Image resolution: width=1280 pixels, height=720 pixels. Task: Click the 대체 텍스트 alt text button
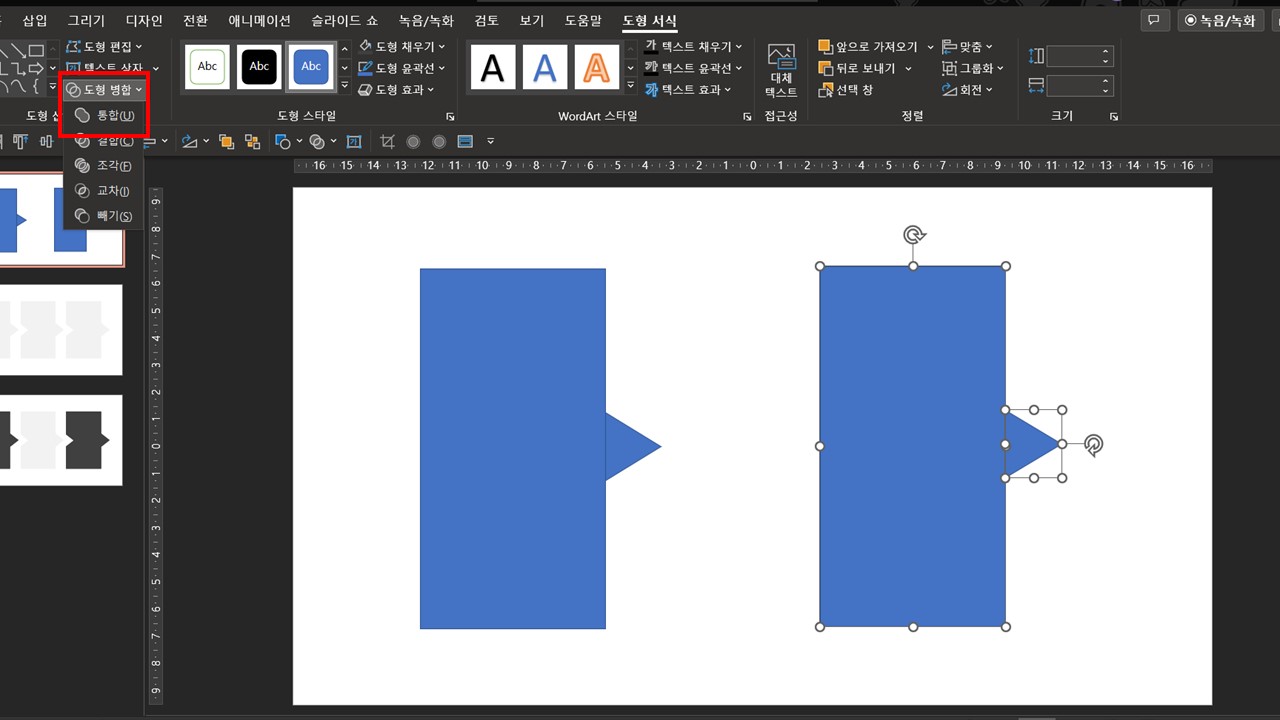coord(781,70)
